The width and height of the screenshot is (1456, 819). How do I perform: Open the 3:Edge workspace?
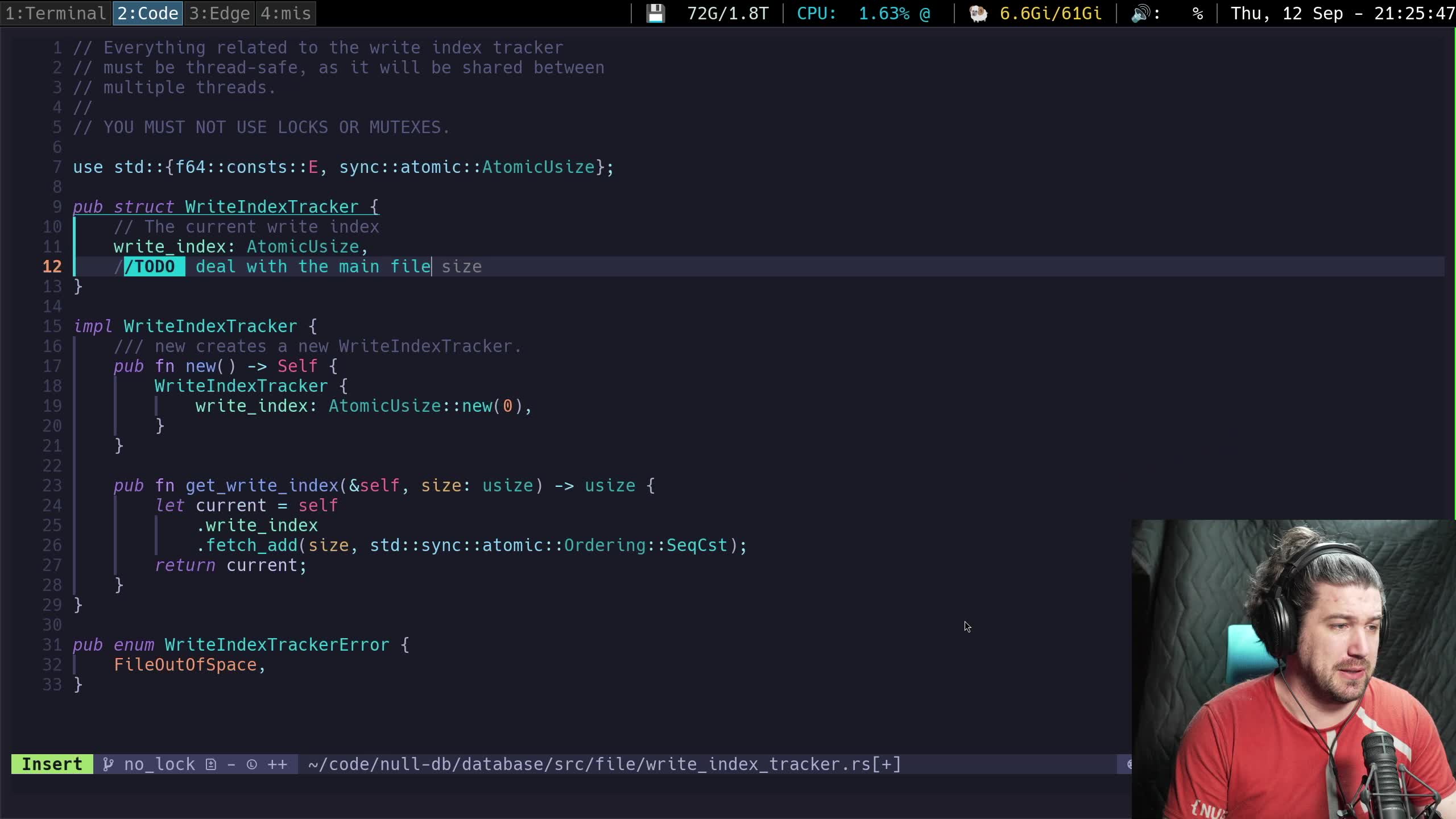point(220,13)
